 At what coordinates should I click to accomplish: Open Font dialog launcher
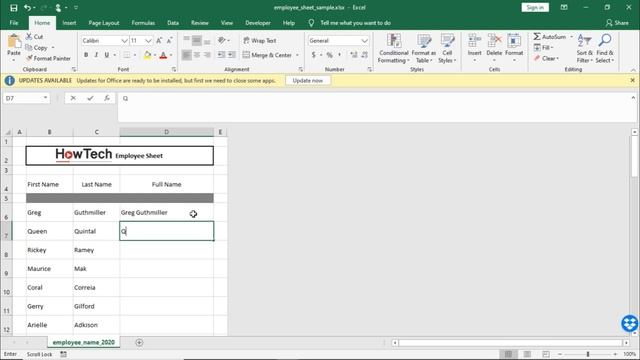(x=174, y=69)
